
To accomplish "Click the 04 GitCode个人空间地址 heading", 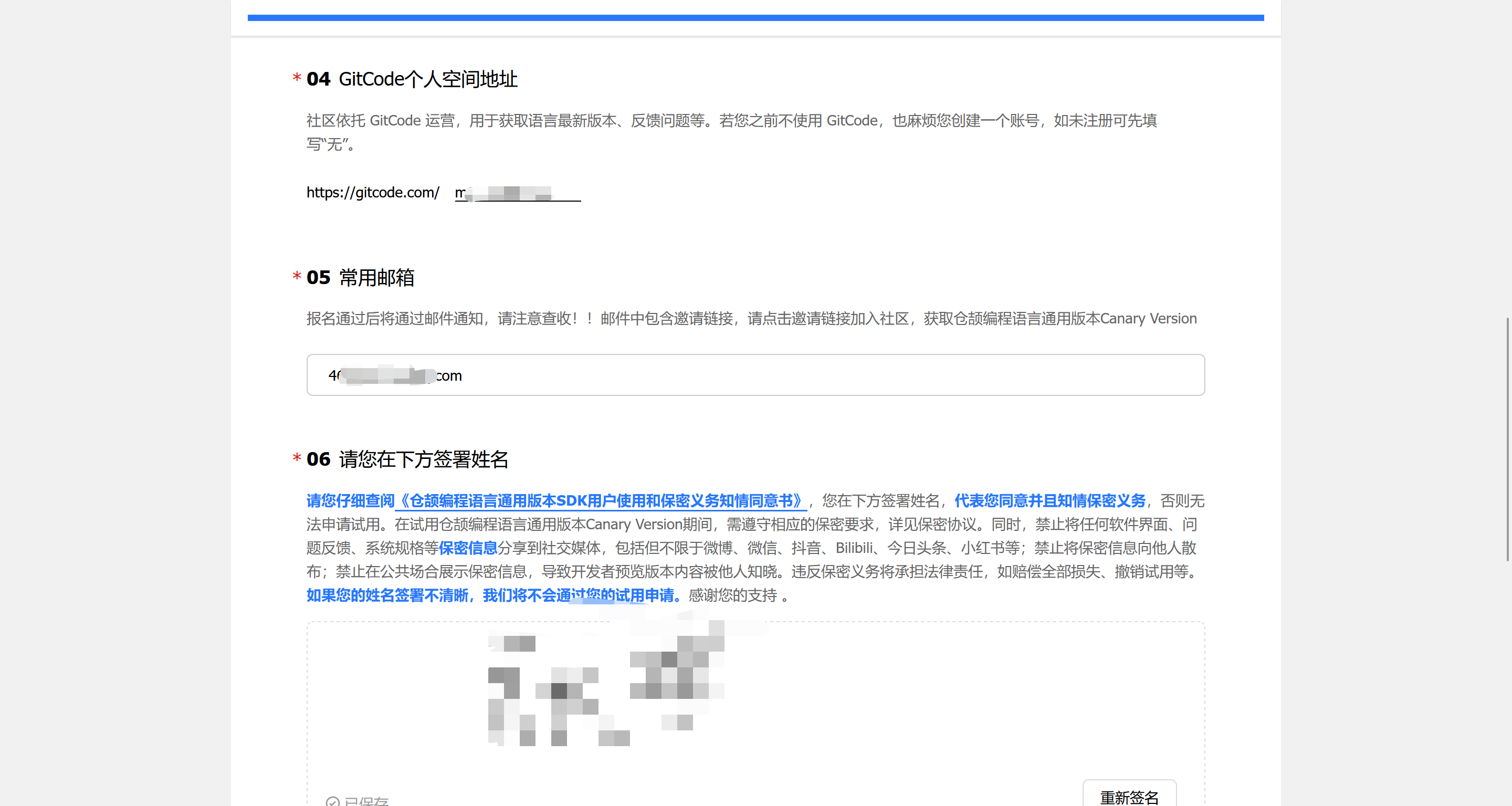I will click(x=412, y=79).
